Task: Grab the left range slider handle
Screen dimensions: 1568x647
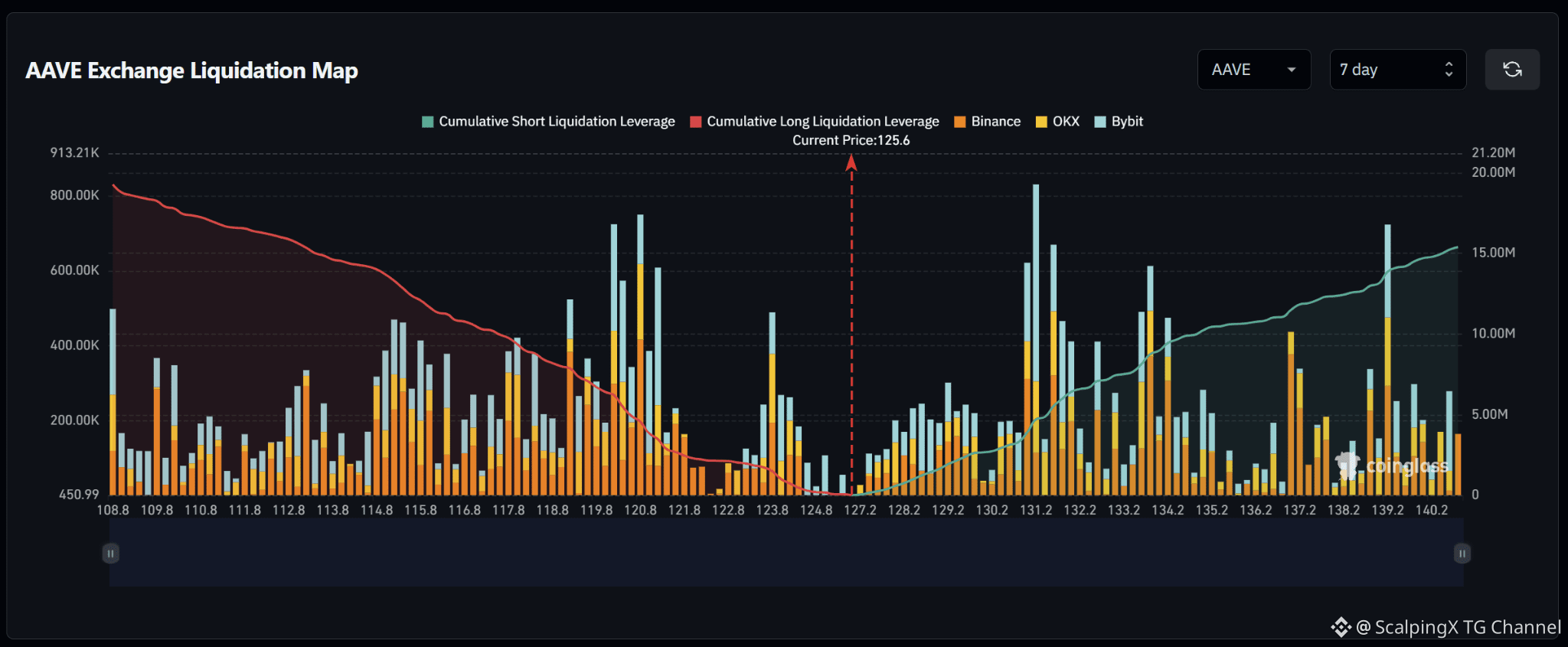Action: (110, 554)
